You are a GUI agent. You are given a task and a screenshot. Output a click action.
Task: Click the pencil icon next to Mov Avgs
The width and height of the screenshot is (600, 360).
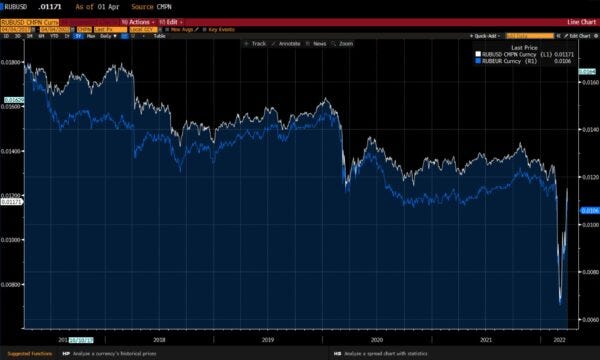point(196,29)
